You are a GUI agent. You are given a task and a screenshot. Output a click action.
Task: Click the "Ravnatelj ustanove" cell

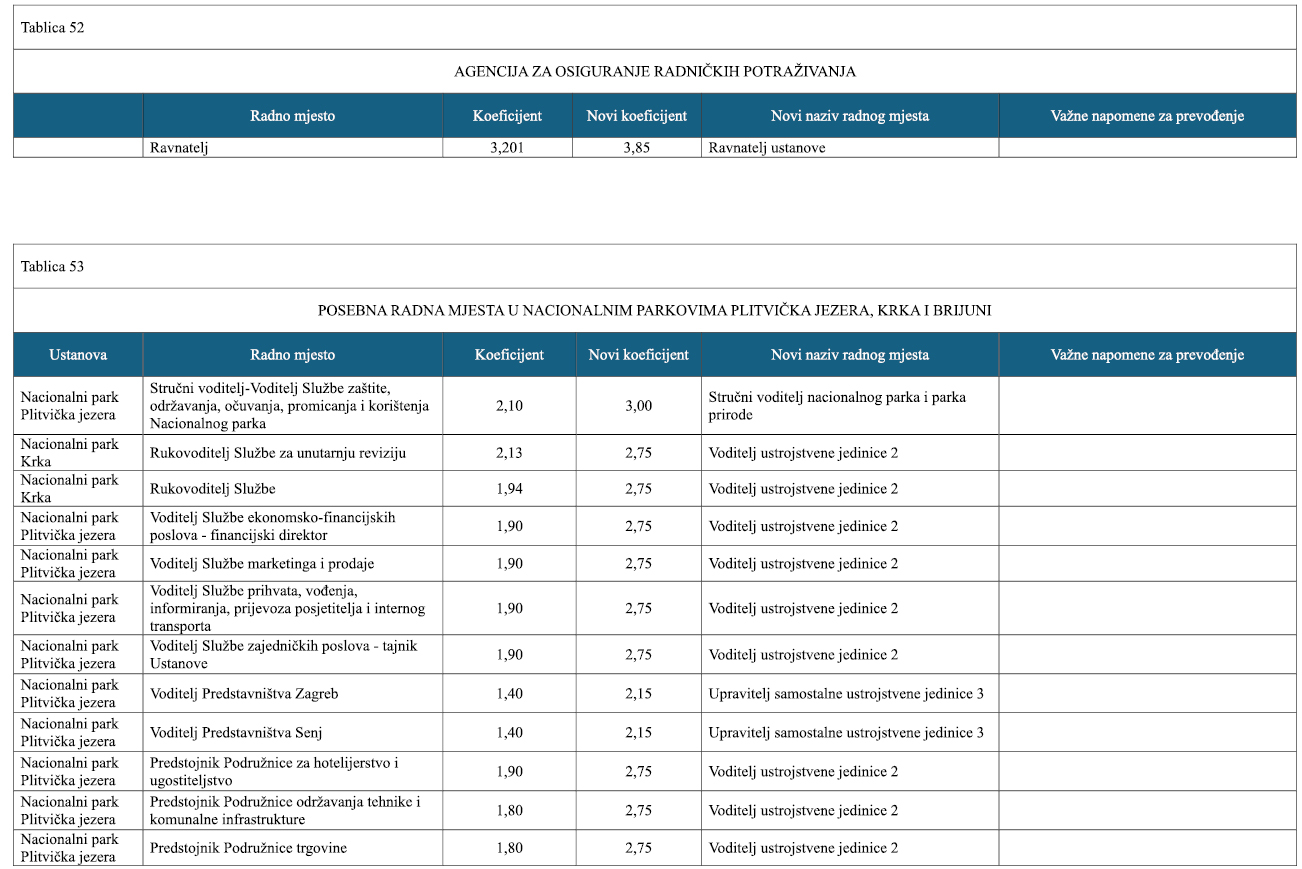[767, 149]
